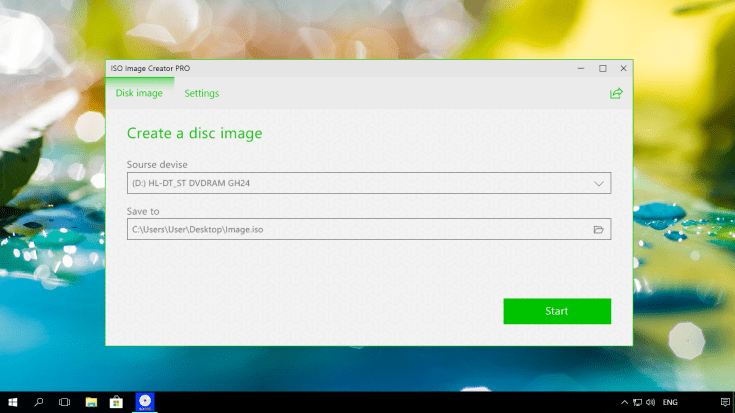Click the taskbar search magnifier icon
The image size is (735, 413).
pyautogui.click(x=39, y=402)
